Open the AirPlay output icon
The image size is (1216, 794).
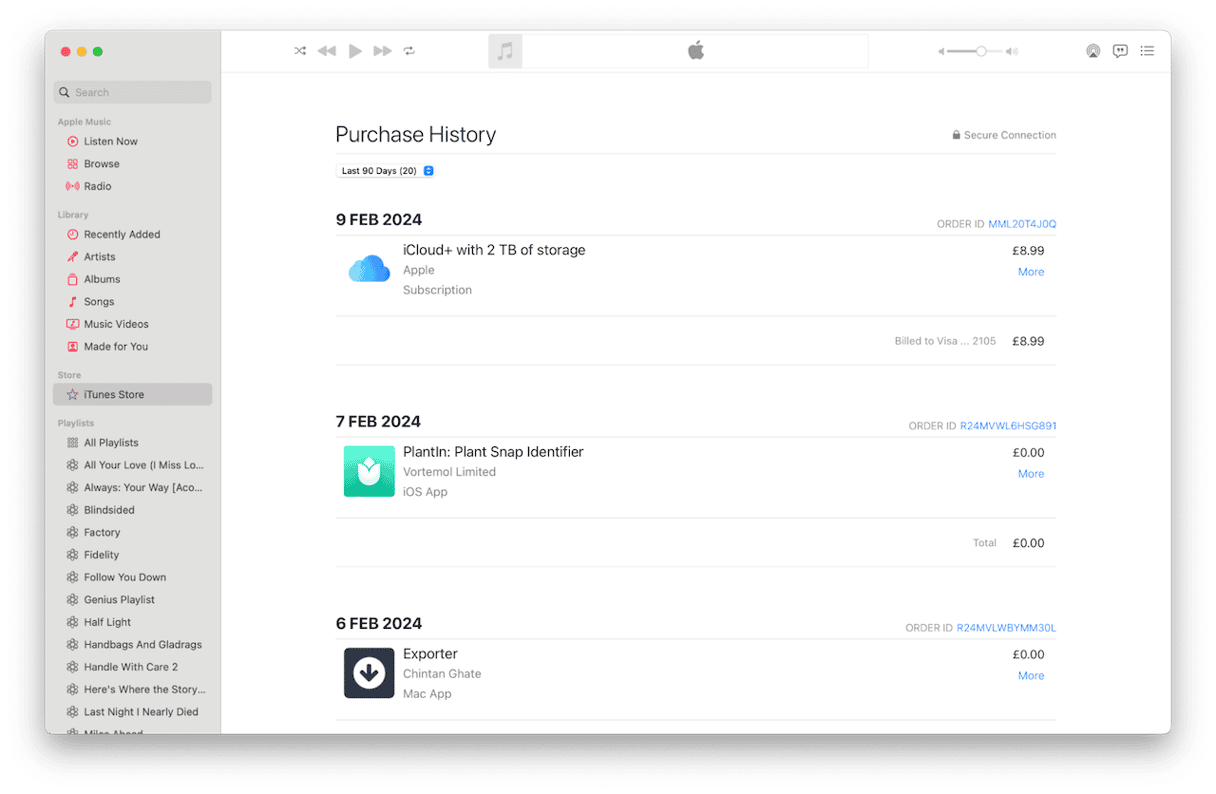point(1093,51)
